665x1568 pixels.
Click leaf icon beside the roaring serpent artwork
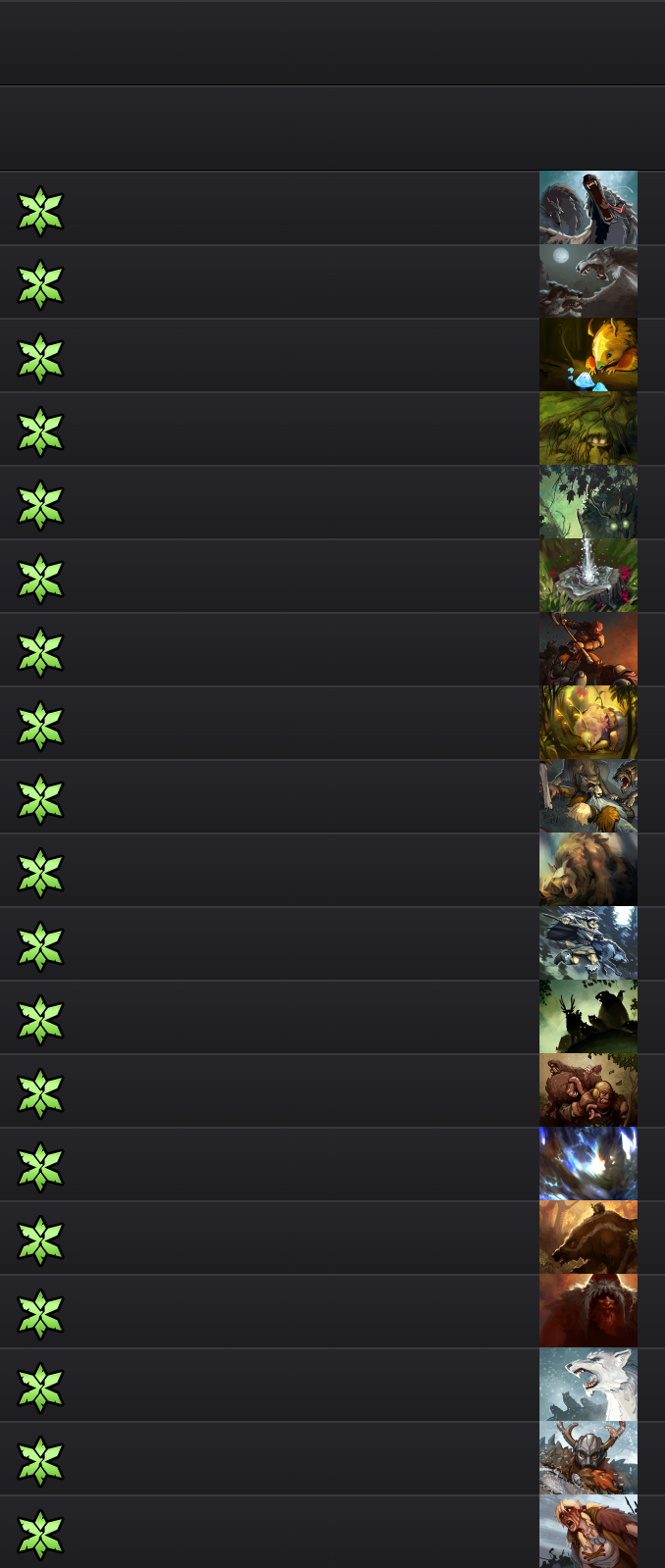(x=40, y=211)
